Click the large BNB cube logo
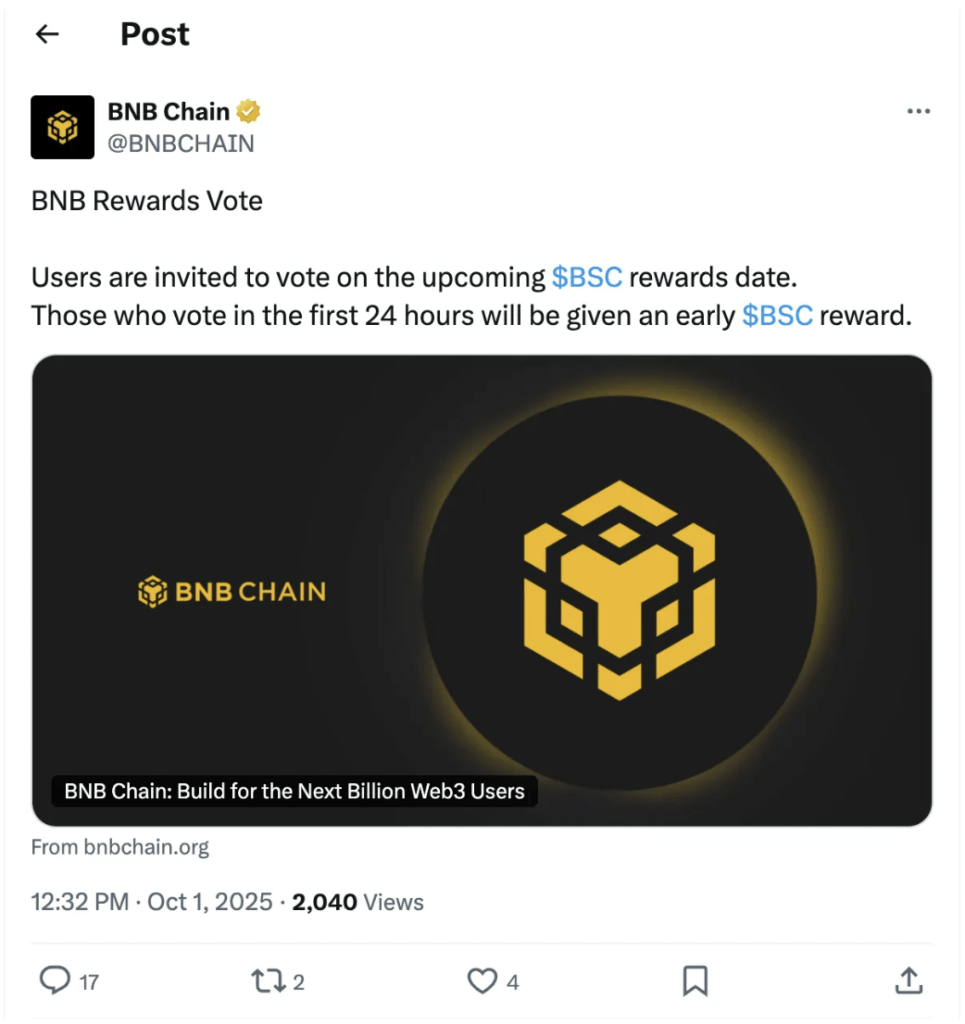The width and height of the screenshot is (965, 1024). [x=619, y=588]
